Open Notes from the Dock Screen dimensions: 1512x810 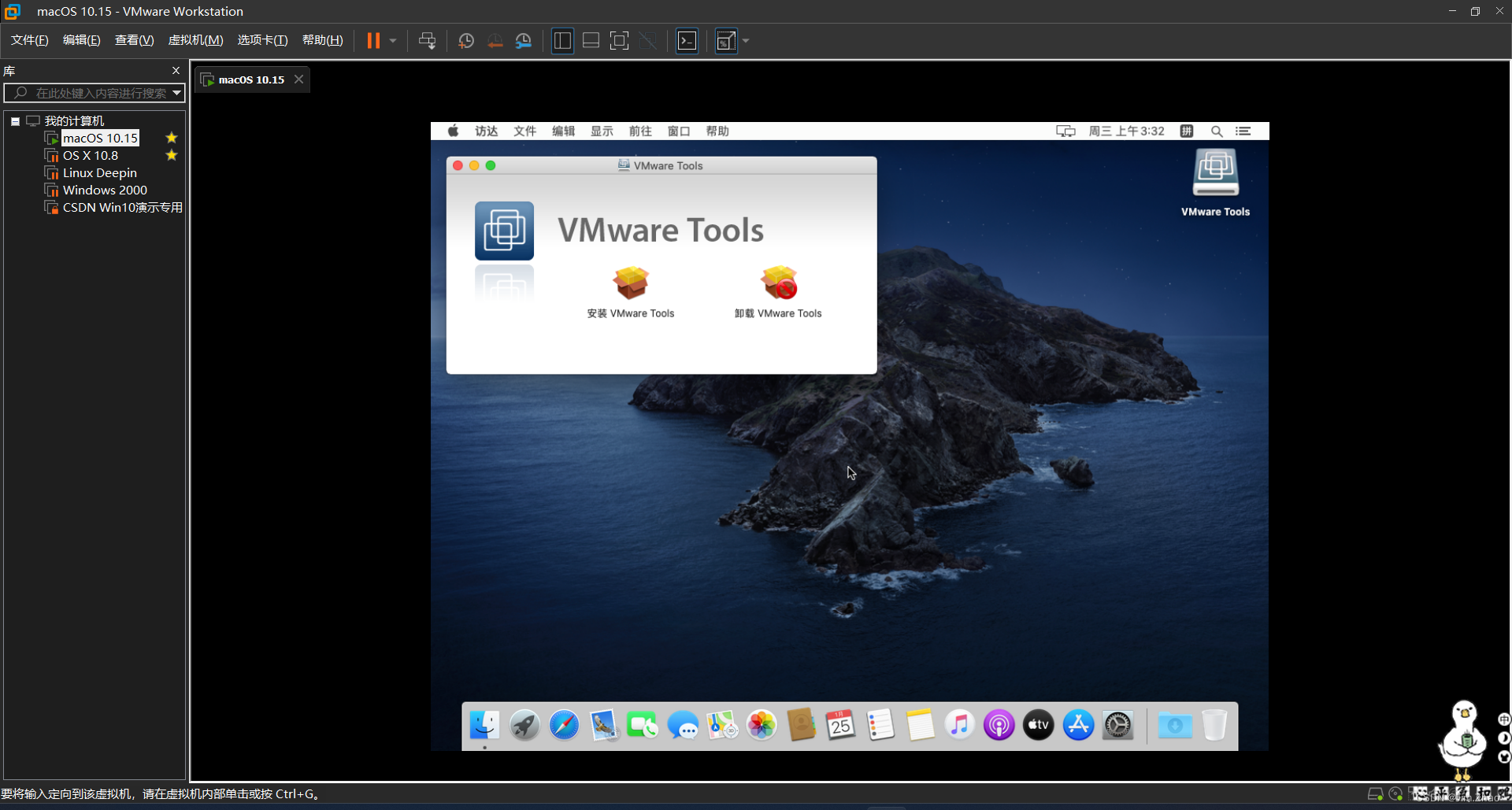(920, 725)
